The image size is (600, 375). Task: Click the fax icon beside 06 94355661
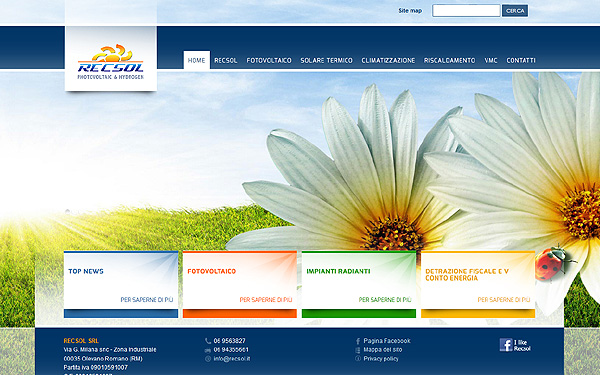coord(208,350)
